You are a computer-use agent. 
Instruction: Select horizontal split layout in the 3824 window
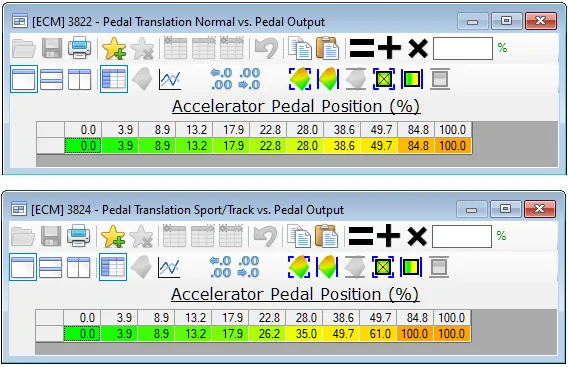[x=50, y=267]
